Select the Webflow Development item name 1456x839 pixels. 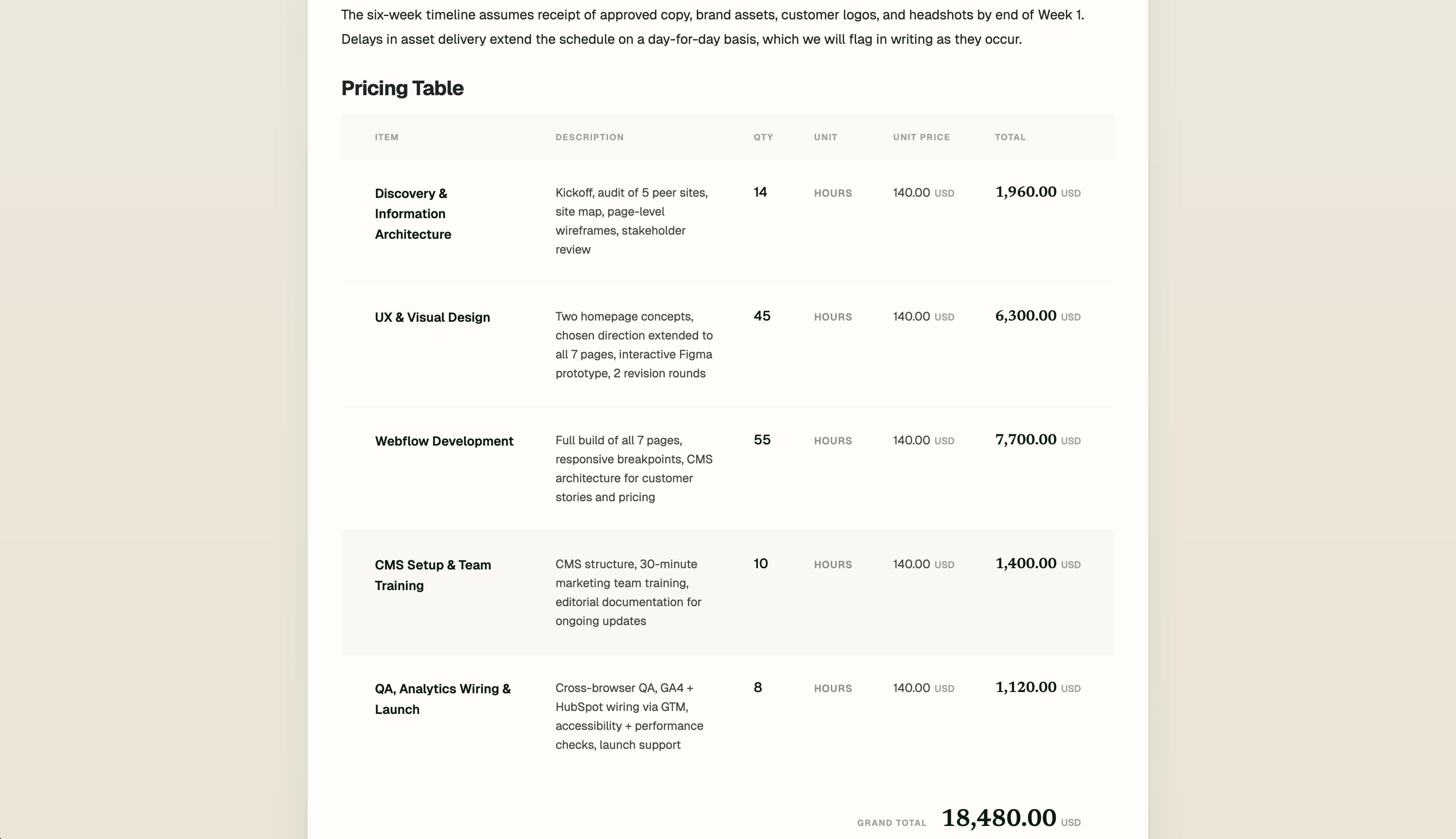pyautogui.click(x=444, y=441)
